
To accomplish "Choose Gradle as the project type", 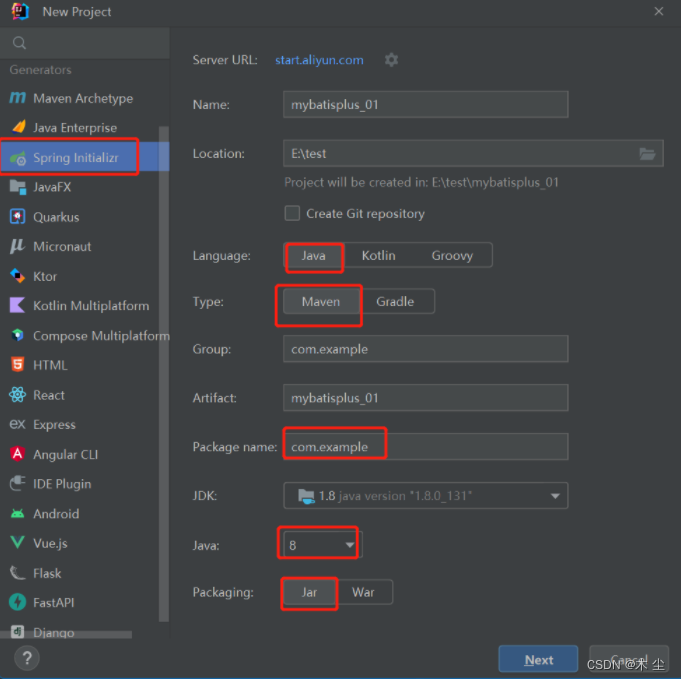I will click(395, 301).
